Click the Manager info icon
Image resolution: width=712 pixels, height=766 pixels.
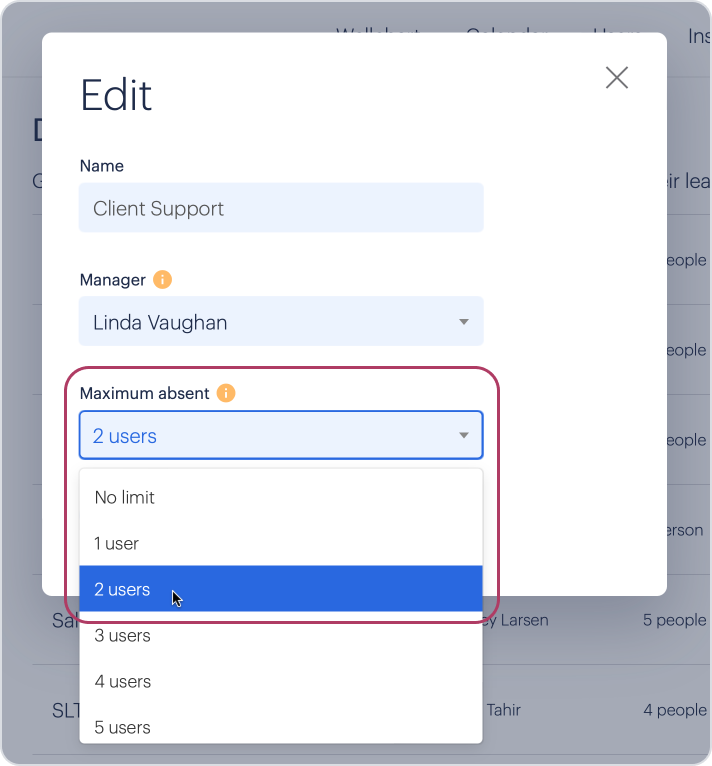point(162,279)
